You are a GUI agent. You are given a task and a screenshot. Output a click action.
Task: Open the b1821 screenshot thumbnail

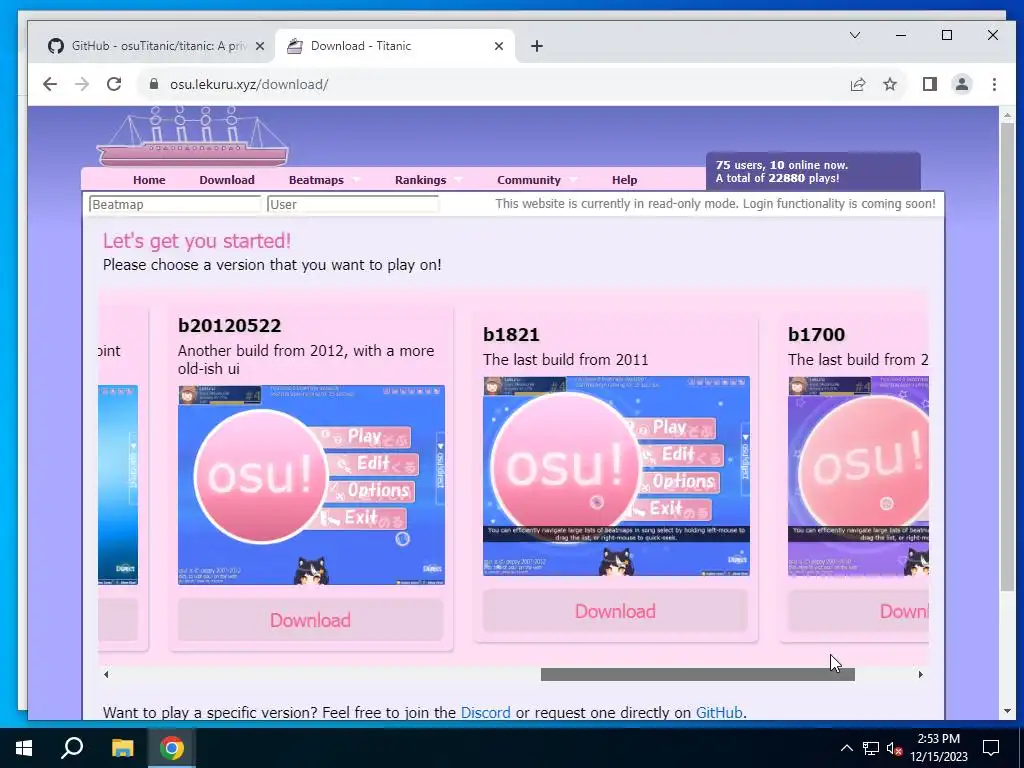[x=616, y=476]
